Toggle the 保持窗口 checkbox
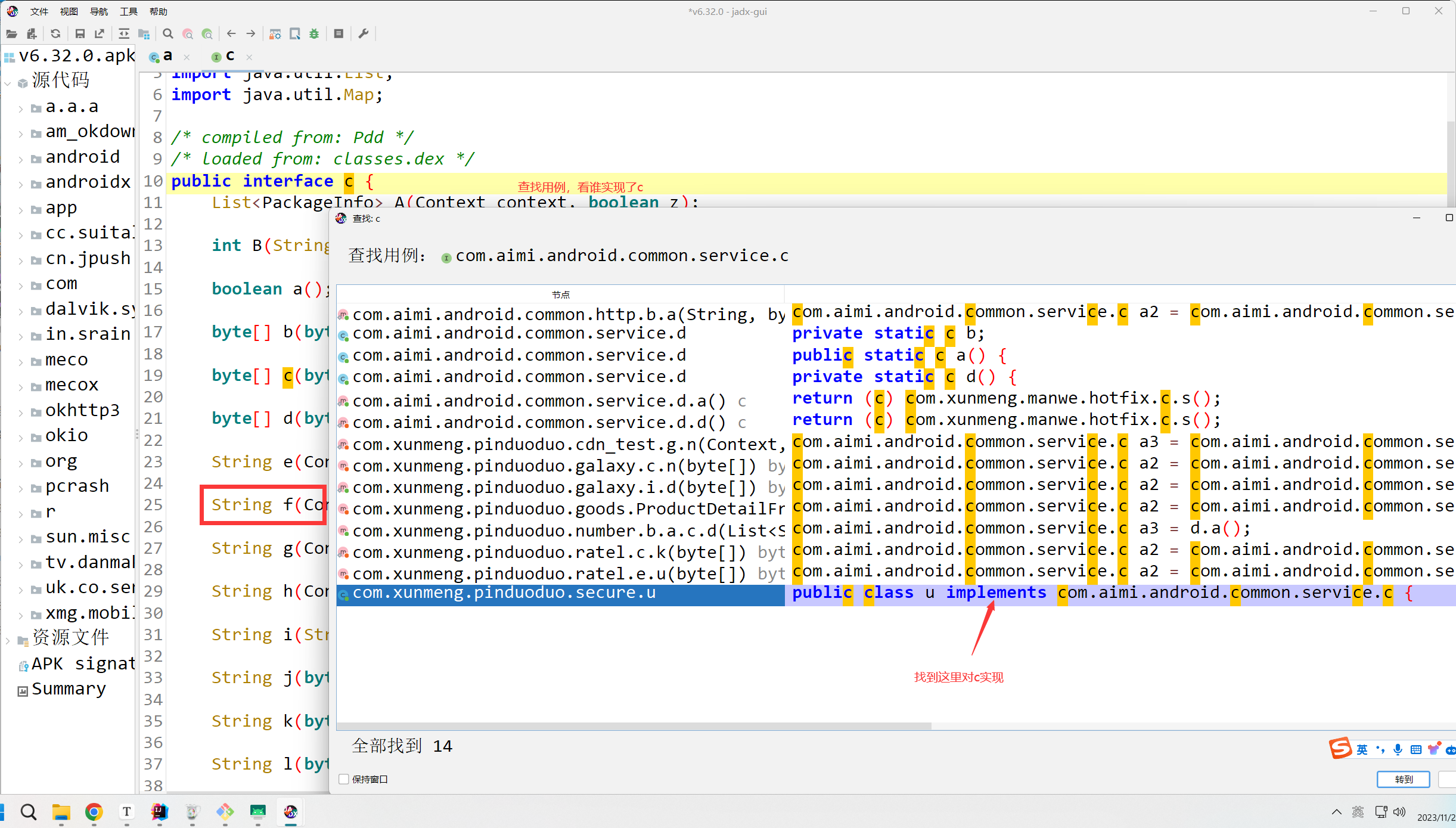This screenshot has width=1456, height=828. click(344, 779)
